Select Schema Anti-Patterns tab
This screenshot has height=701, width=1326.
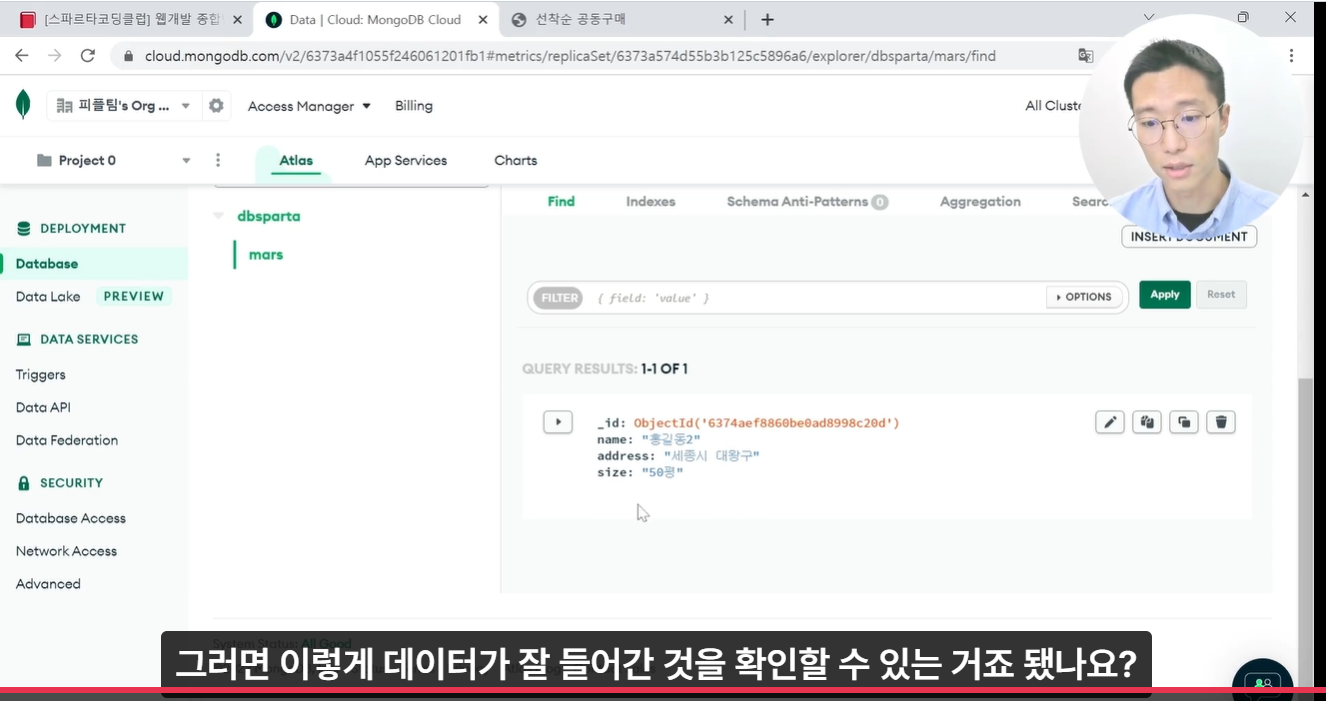pyautogui.click(x=807, y=201)
